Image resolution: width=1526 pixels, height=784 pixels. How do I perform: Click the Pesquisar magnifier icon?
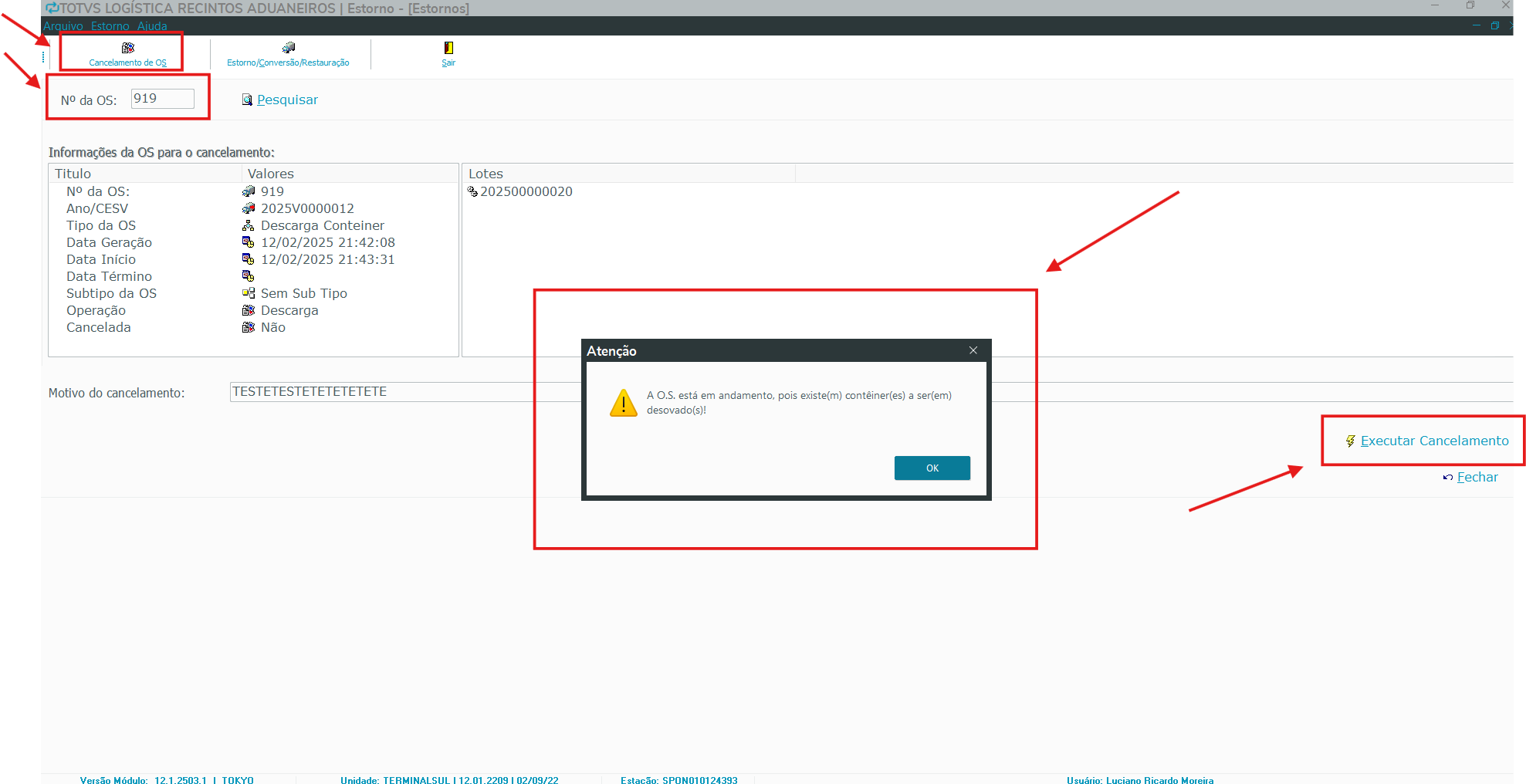click(x=247, y=100)
